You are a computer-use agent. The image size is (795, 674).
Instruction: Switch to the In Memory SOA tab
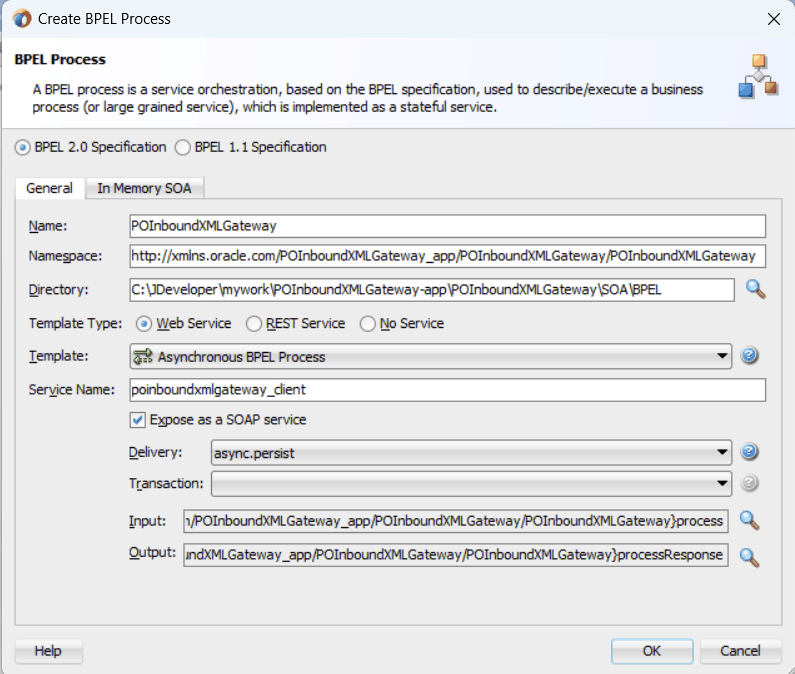point(144,188)
